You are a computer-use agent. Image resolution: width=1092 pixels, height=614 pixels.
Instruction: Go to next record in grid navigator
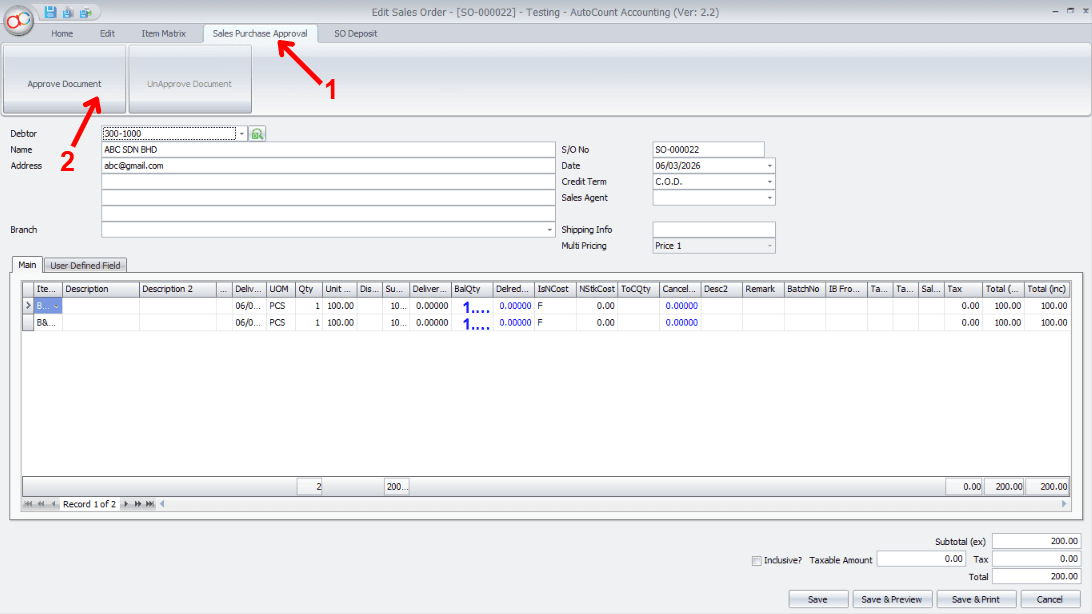pos(126,504)
